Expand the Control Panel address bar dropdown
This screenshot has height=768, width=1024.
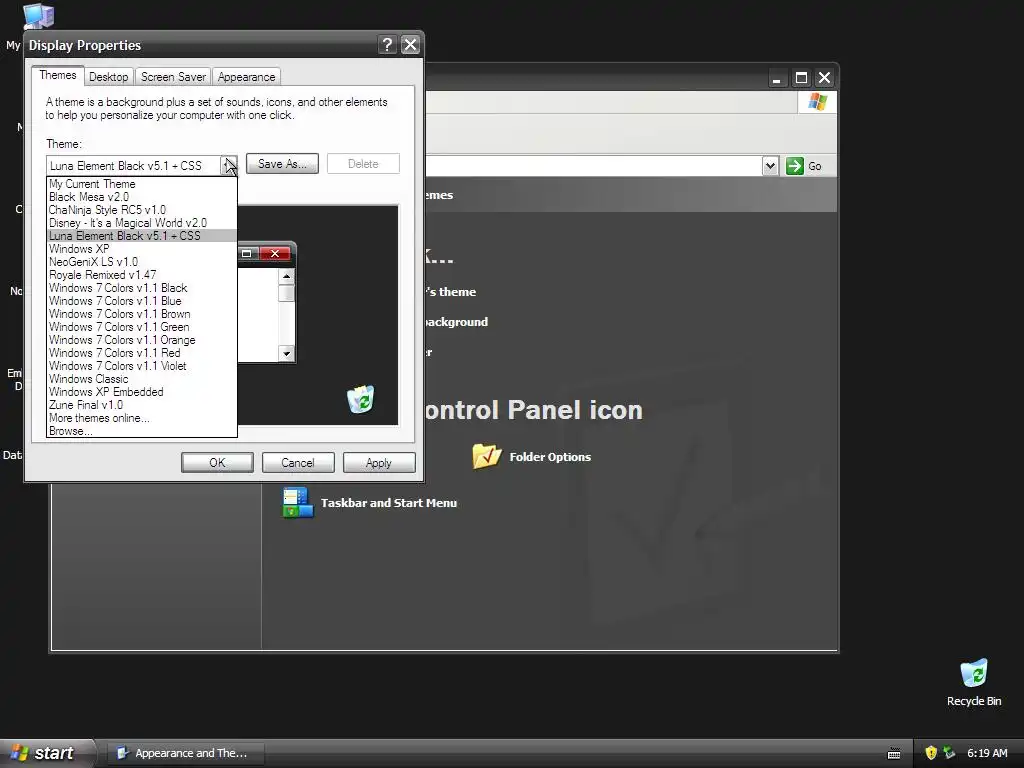click(x=771, y=166)
